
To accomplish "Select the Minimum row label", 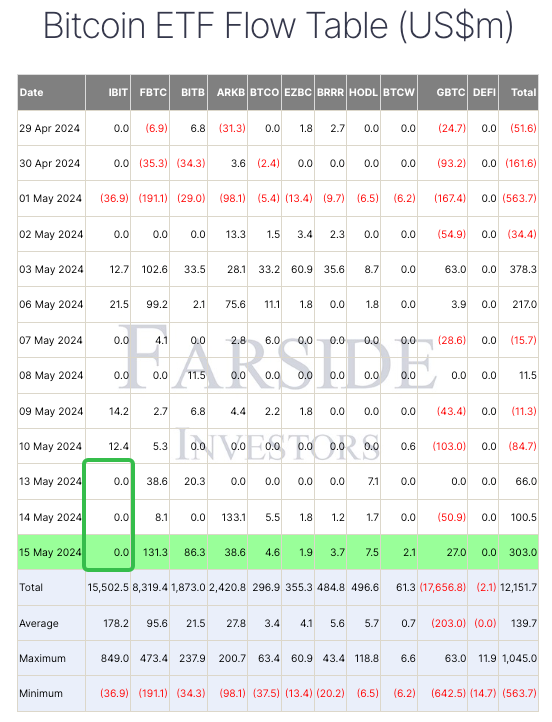I will coord(41,693).
